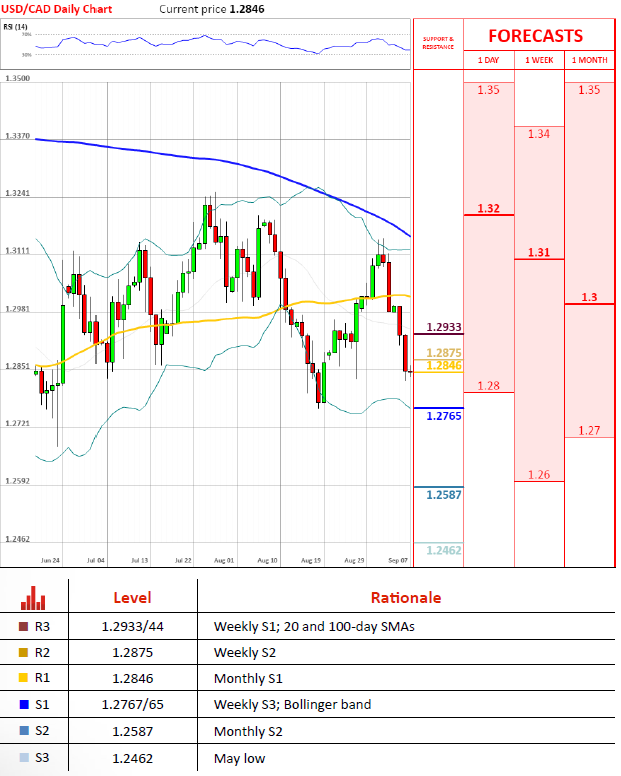Click the red bar chart icon in table header
This screenshot has height=776, width=621.
[x=34, y=598]
